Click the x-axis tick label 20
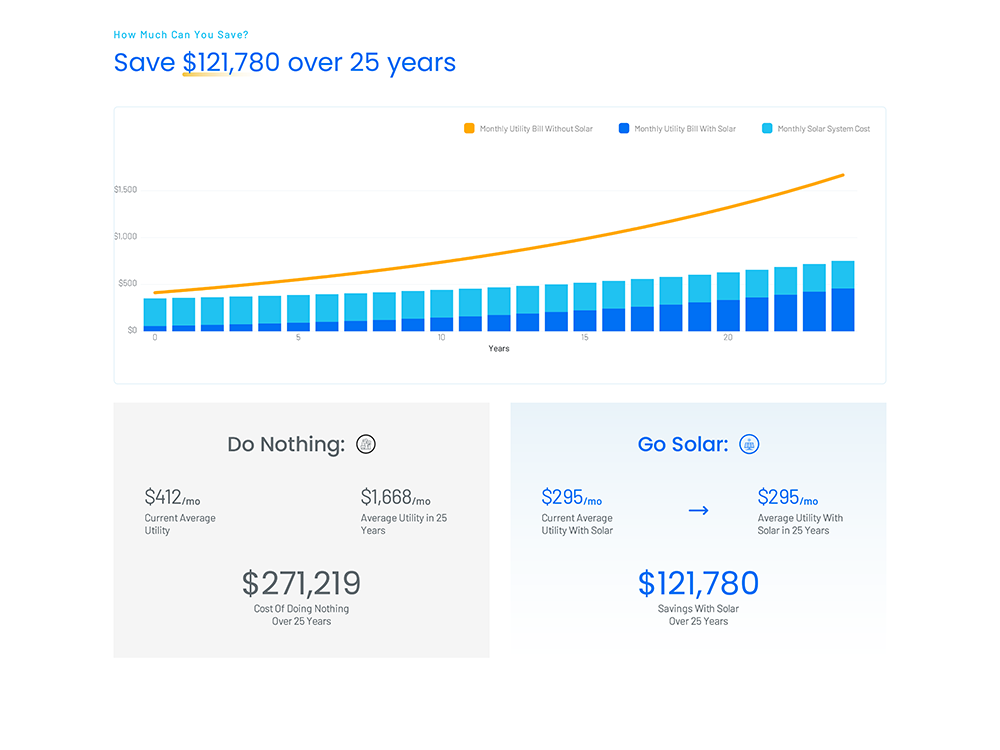 point(728,337)
